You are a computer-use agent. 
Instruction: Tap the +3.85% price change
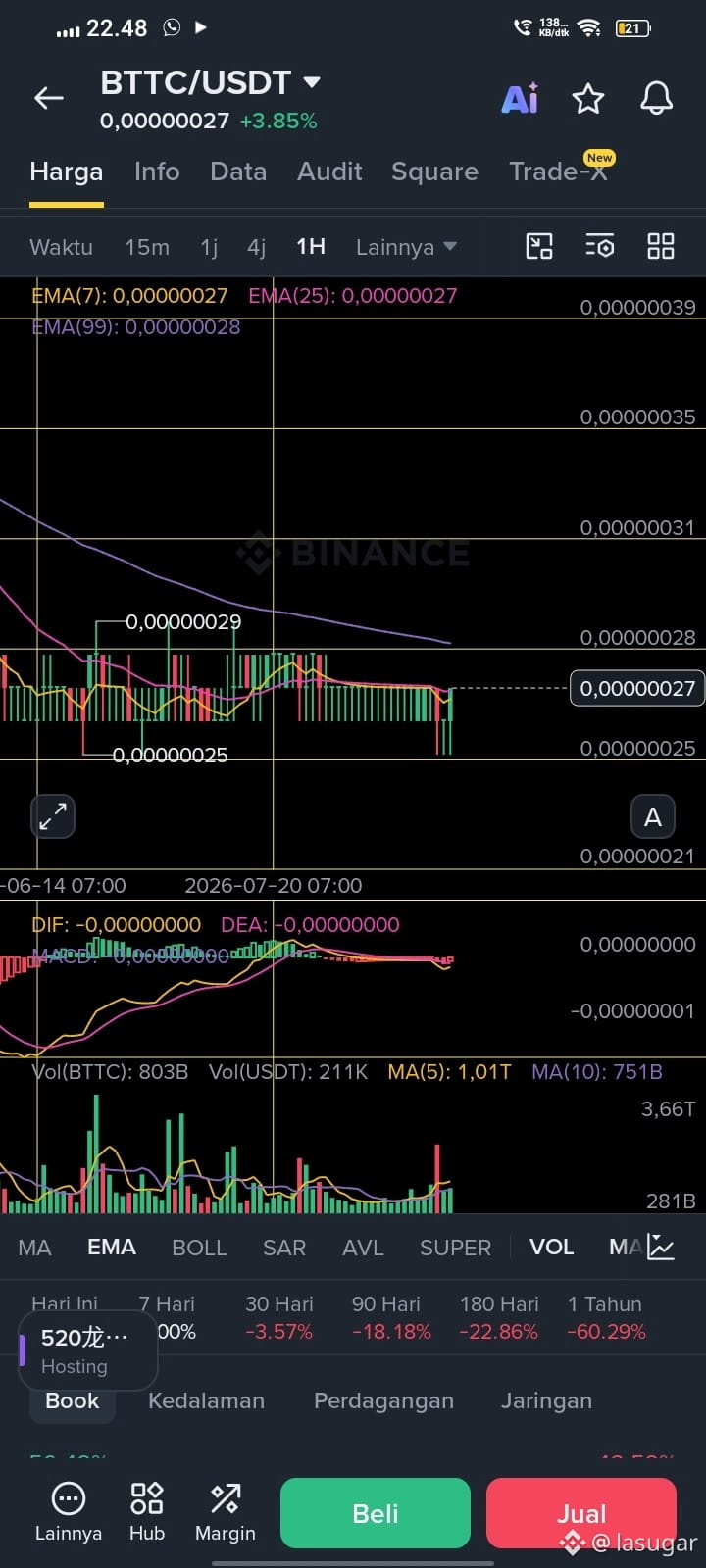[278, 121]
